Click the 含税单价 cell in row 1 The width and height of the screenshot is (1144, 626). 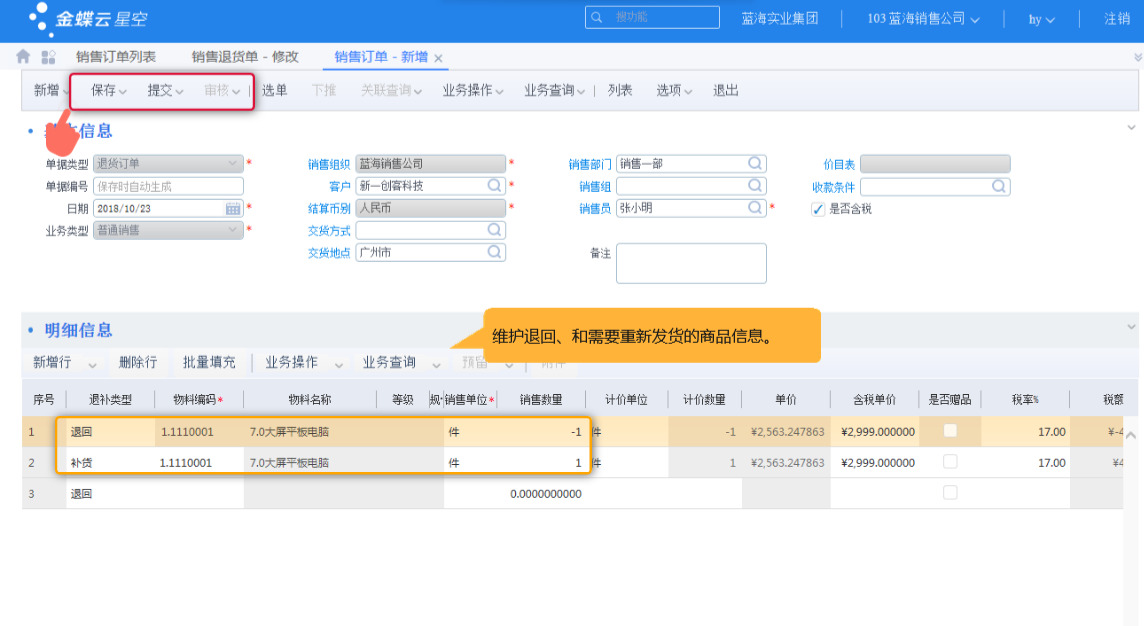coord(874,432)
